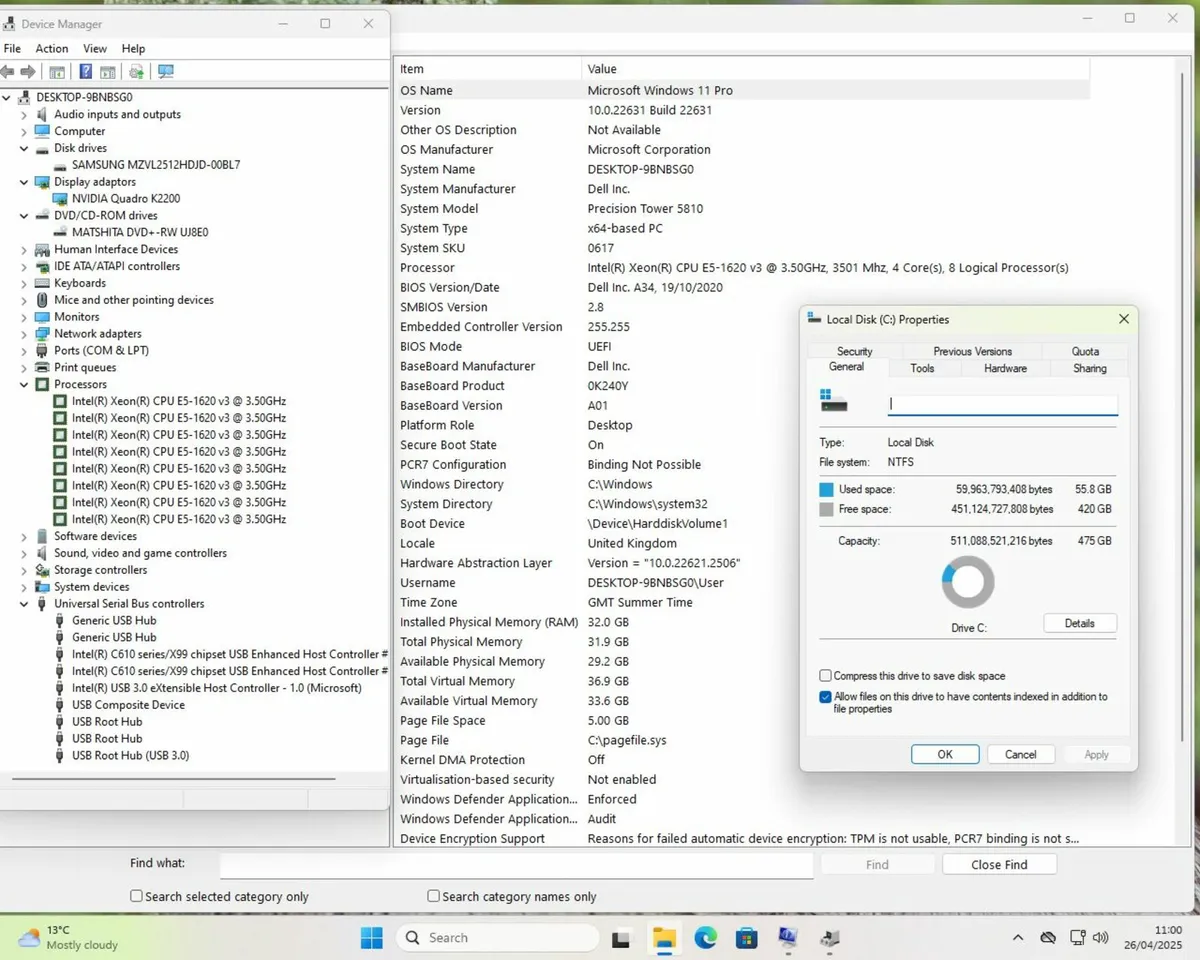Click the drive label text field
The image size is (1200, 960).
click(1003, 405)
